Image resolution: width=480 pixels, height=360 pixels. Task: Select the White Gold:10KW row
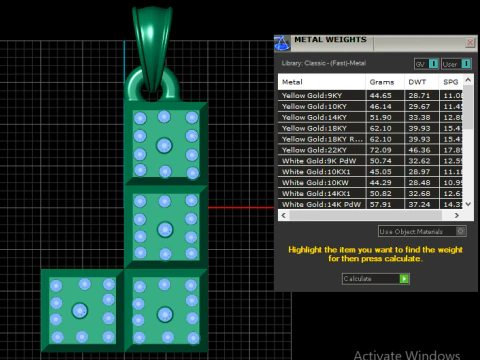coord(370,183)
